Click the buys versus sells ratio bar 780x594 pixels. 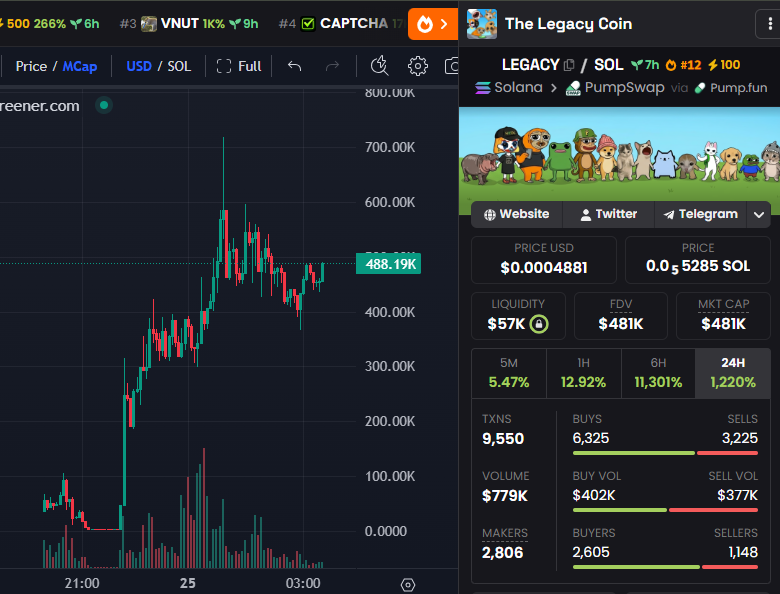pos(665,453)
